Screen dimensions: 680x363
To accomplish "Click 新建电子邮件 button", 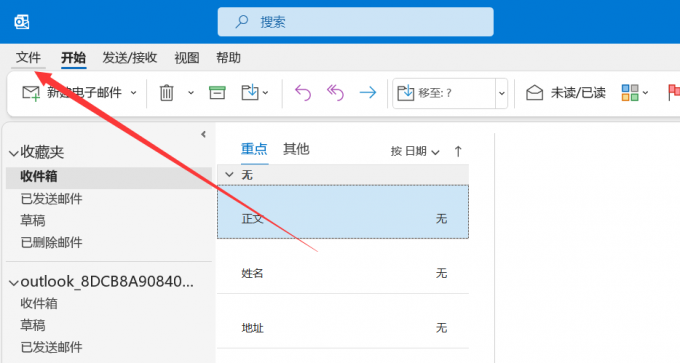I will point(72,92).
